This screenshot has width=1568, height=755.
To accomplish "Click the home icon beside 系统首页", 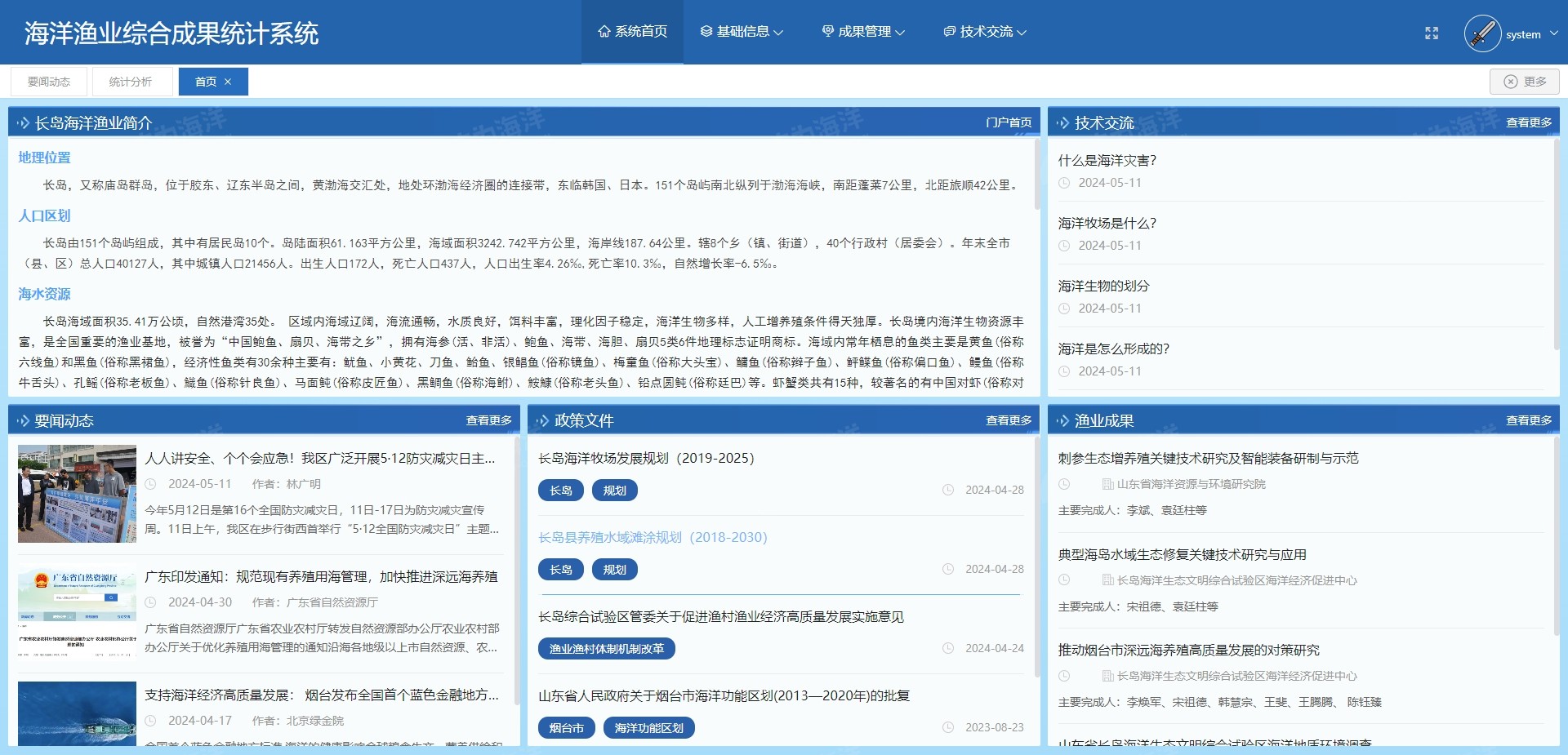I will (604, 32).
